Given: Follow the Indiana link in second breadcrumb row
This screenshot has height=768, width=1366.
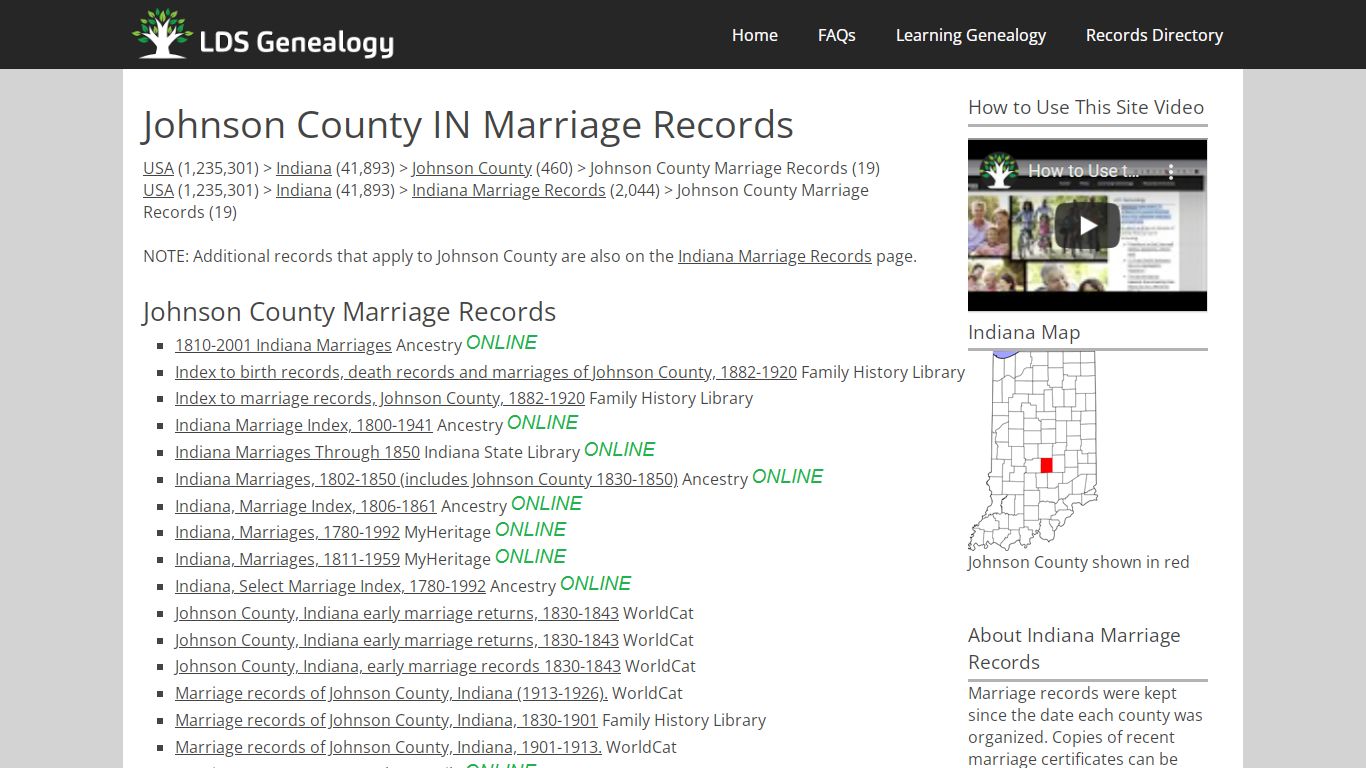Looking at the screenshot, I should tap(303, 190).
